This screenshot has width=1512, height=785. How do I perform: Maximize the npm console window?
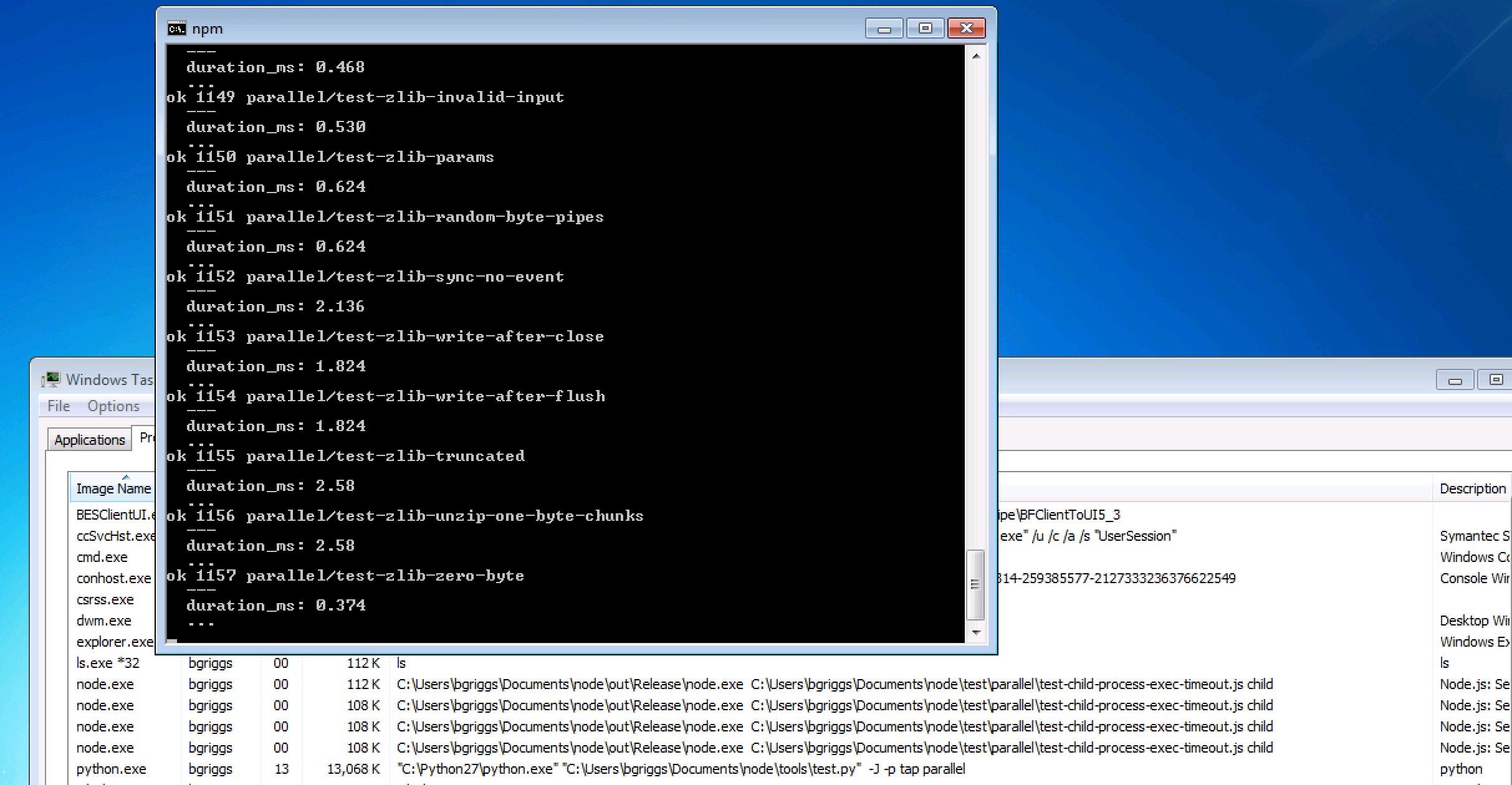[925, 29]
